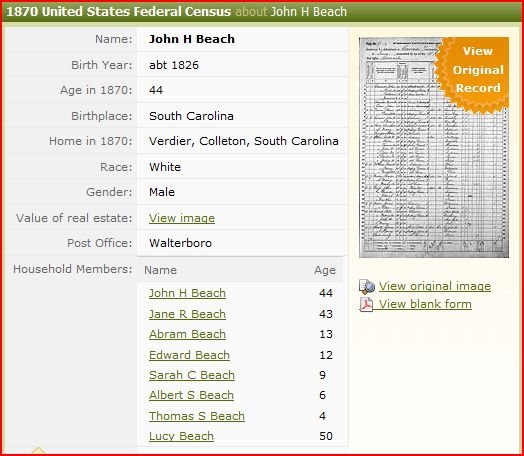Screen dimensions: 524x456
Task: Open the census record page thumbnail
Action: [434, 147]
